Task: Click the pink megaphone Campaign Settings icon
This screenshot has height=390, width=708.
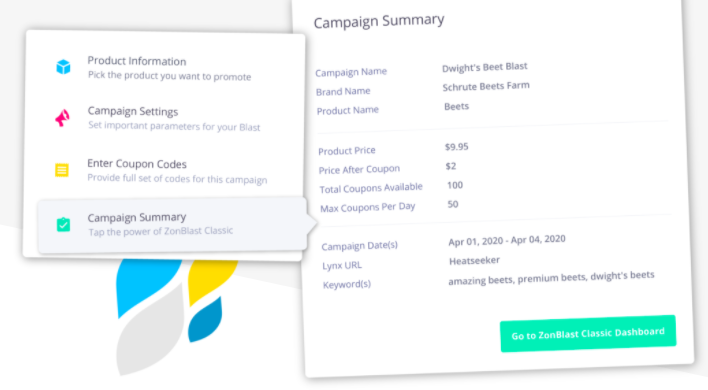Action: 62,118
